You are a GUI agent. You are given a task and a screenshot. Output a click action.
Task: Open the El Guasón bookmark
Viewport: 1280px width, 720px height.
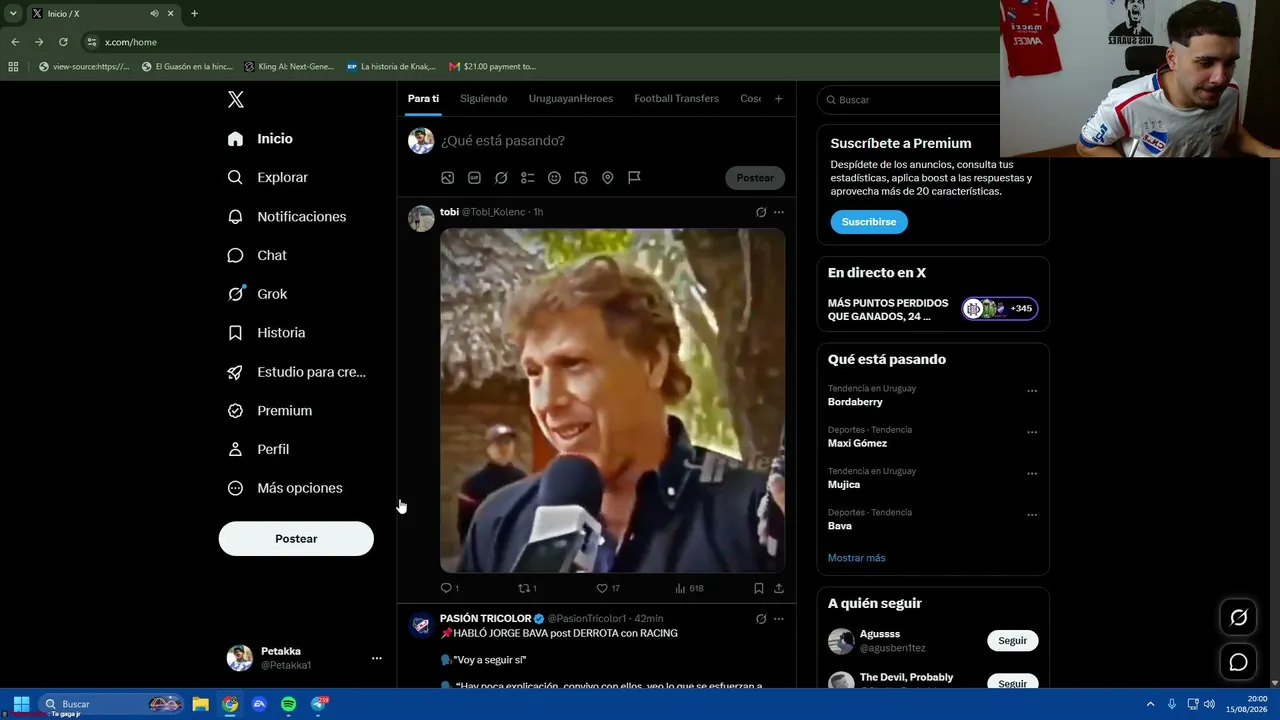click(187, 67)
